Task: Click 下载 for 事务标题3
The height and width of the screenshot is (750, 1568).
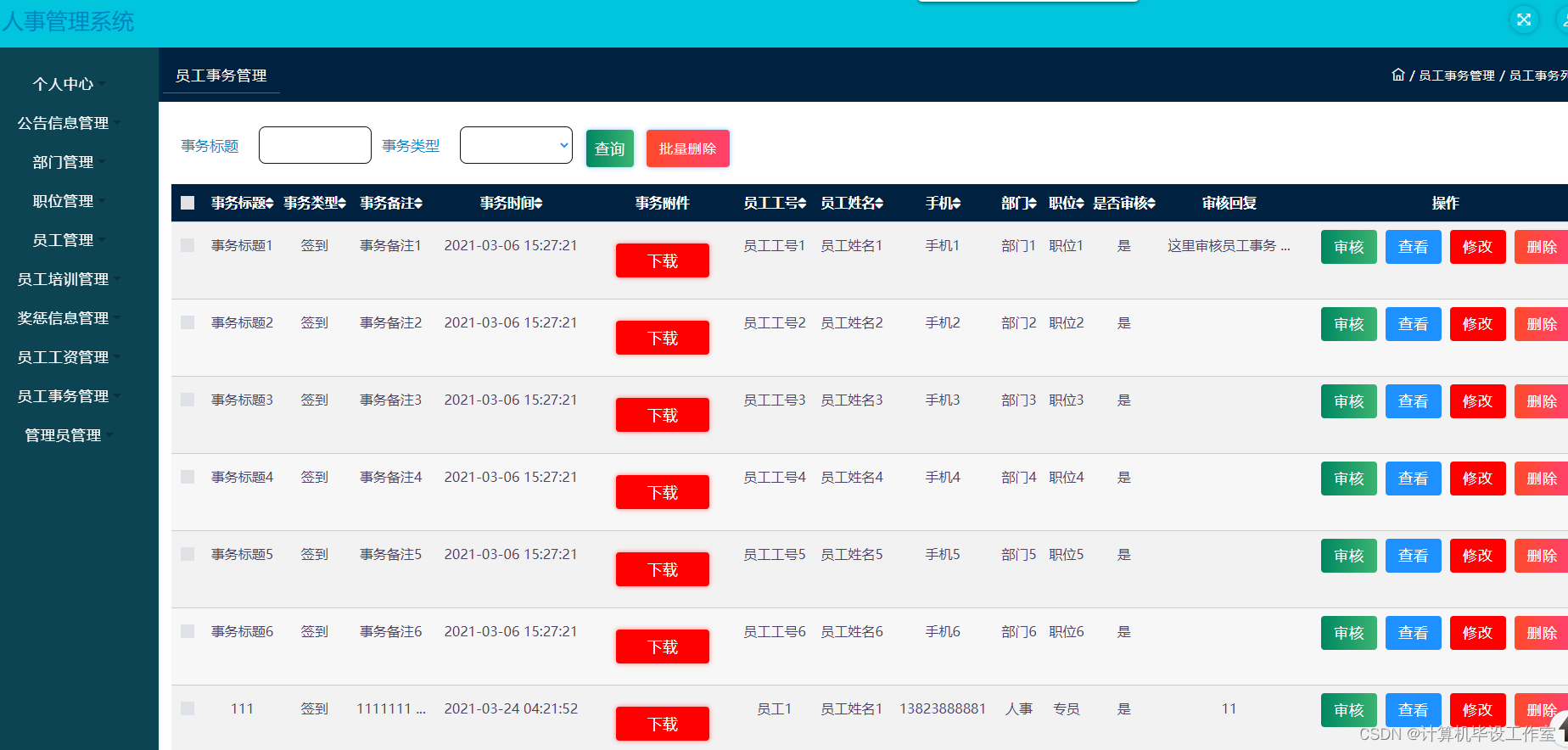Action: [x=663, y=415]
